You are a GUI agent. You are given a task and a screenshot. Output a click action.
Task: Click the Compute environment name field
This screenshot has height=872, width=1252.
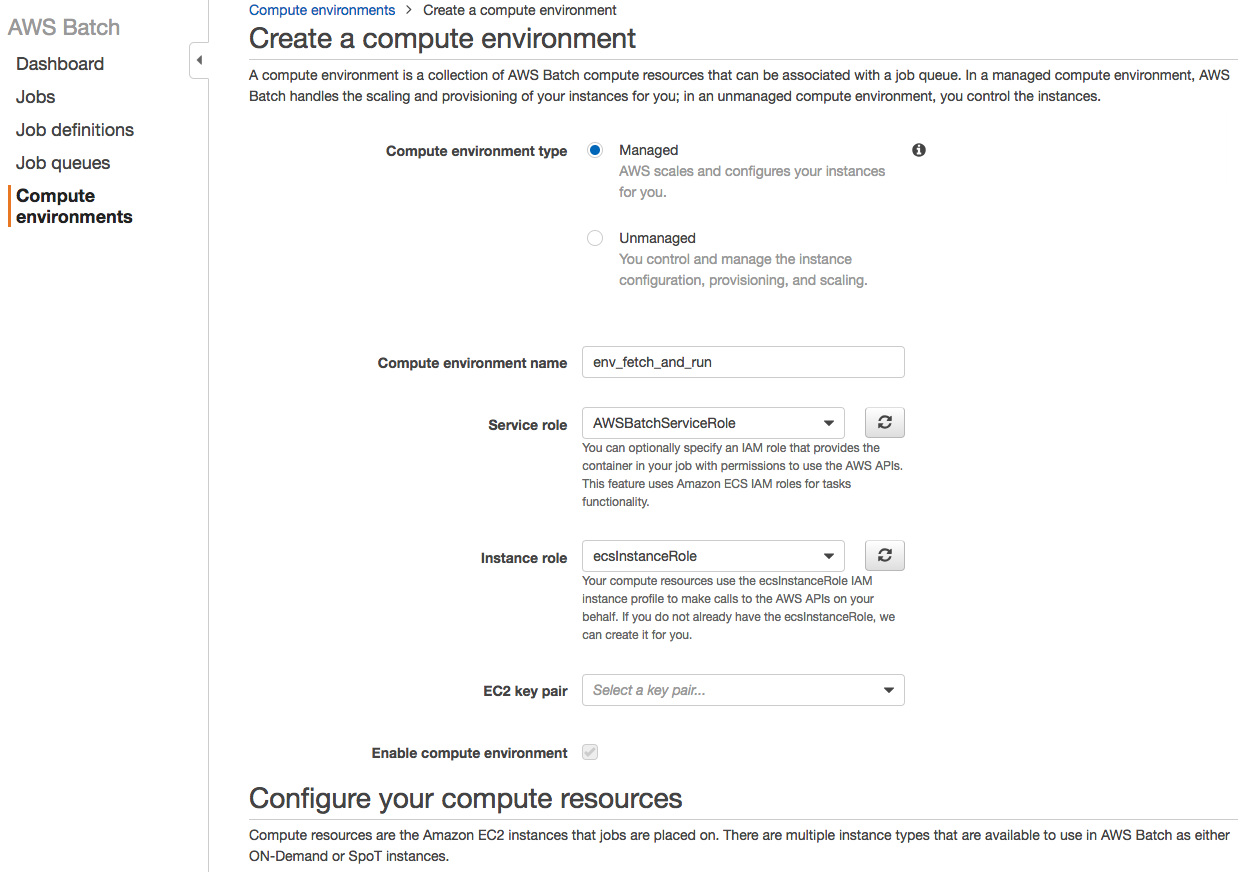pyautogui.click(x=743, y=362)
